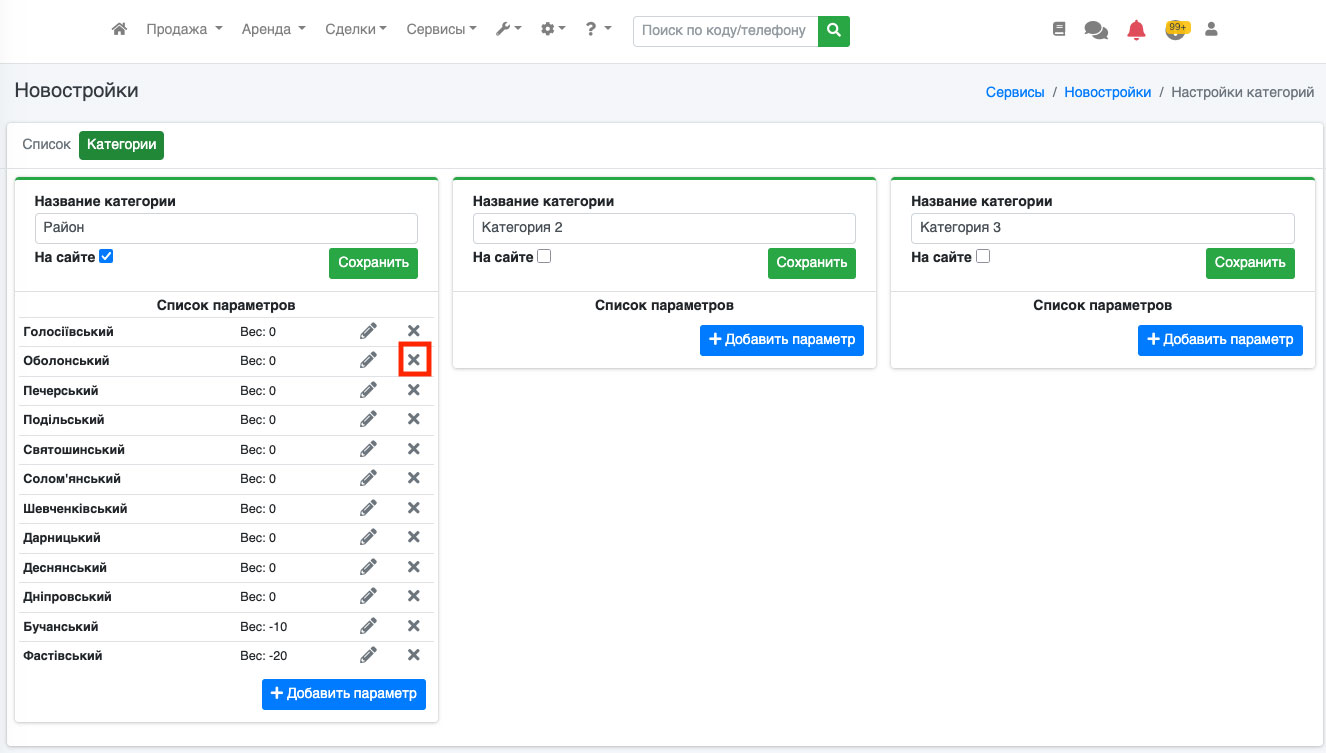Delete the Фастівський parameter
The image size is (1326, 753).
(413, 655)
